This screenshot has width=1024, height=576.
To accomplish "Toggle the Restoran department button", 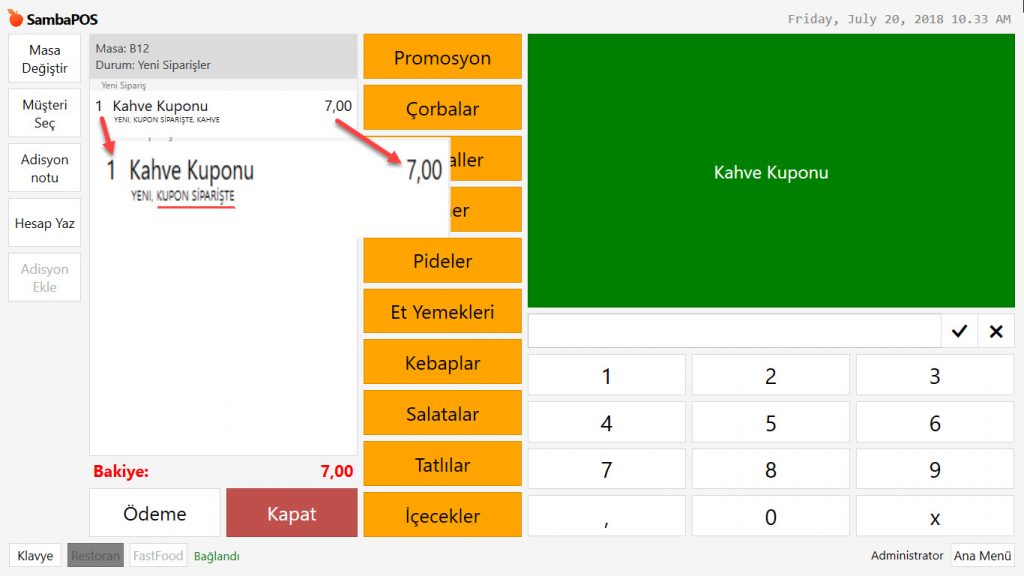I will tap(95, 556).
